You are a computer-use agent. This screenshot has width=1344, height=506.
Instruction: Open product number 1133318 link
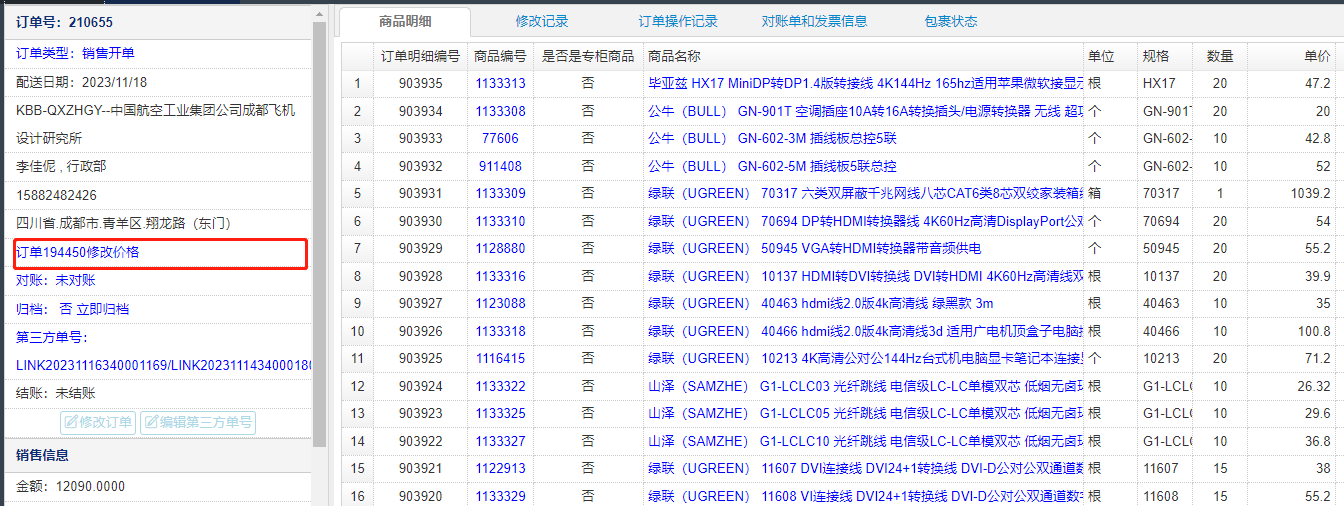500,331
